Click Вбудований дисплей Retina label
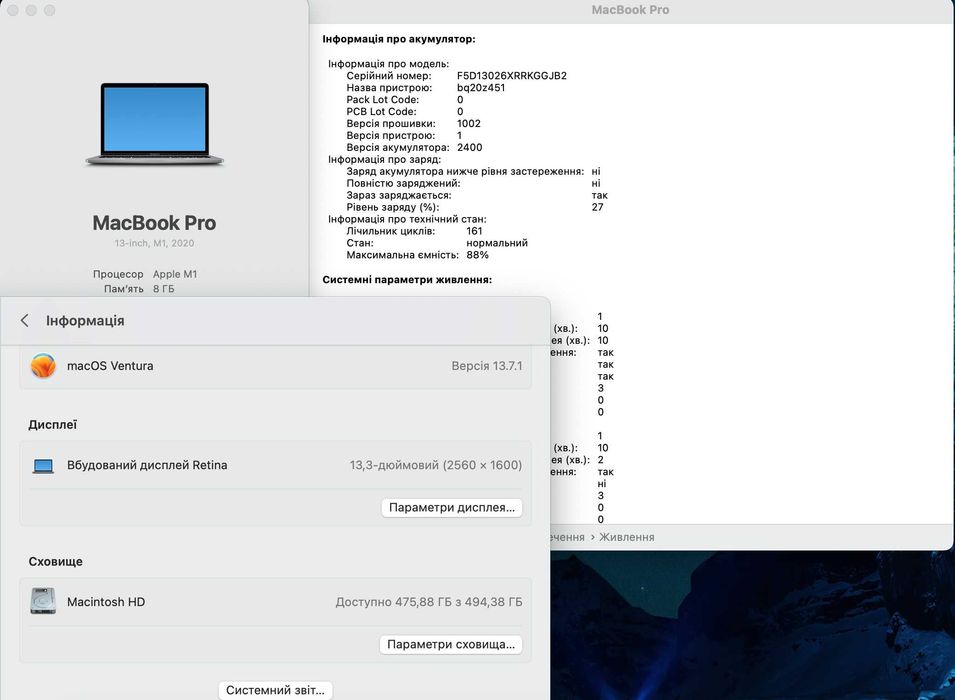Viewport: 955px width, 700px height. pyautogui.click(x=147, y=465)
